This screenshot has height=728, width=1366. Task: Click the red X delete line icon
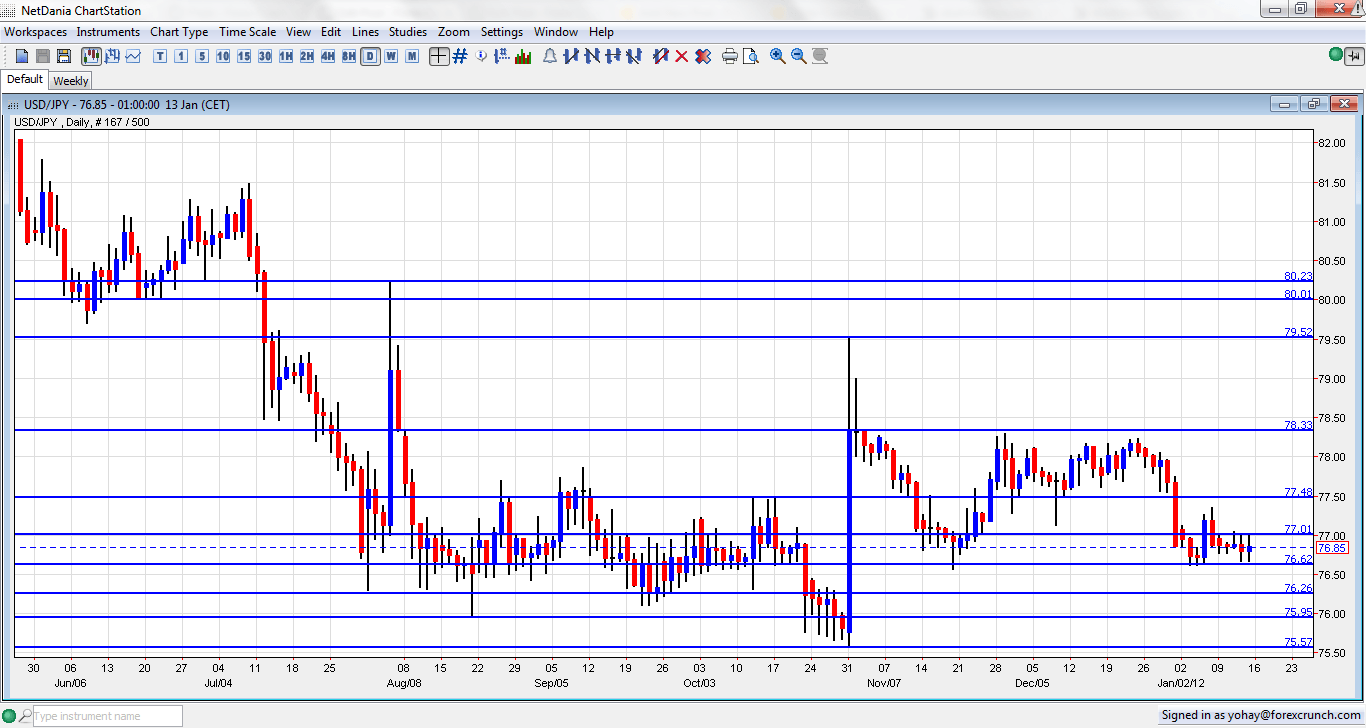coord(682,56)
